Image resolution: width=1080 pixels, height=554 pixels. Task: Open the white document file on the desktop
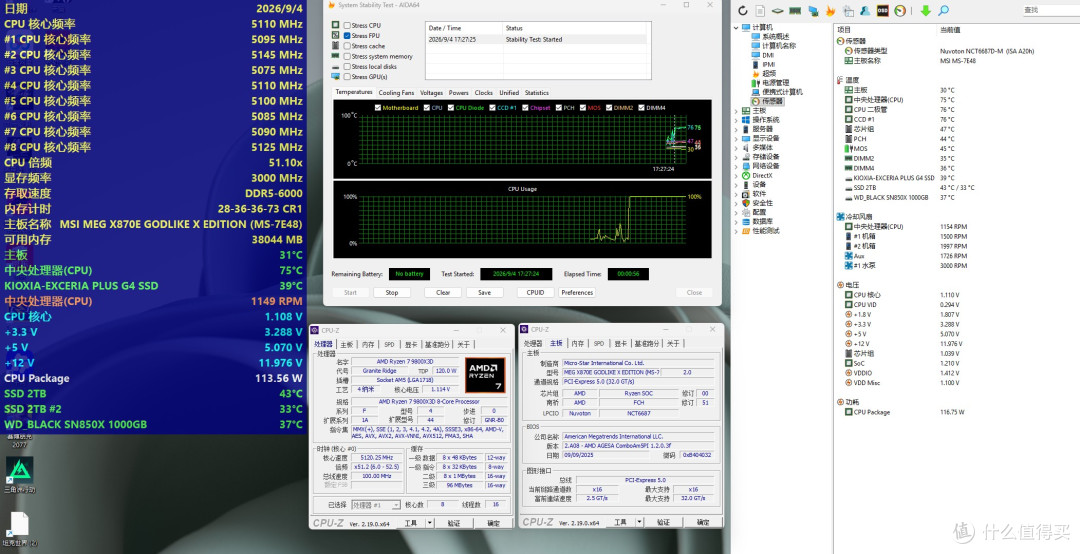click(x=19, y=525)
